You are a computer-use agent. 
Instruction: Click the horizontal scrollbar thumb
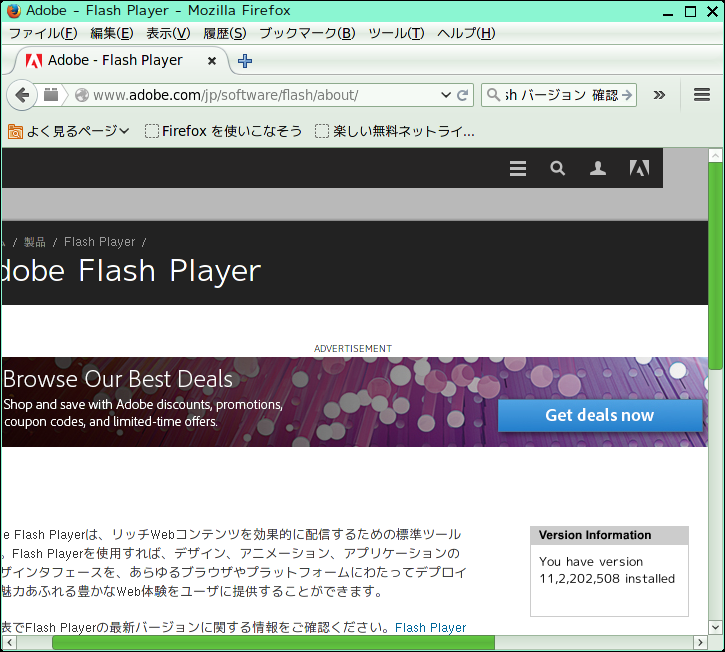273,642
